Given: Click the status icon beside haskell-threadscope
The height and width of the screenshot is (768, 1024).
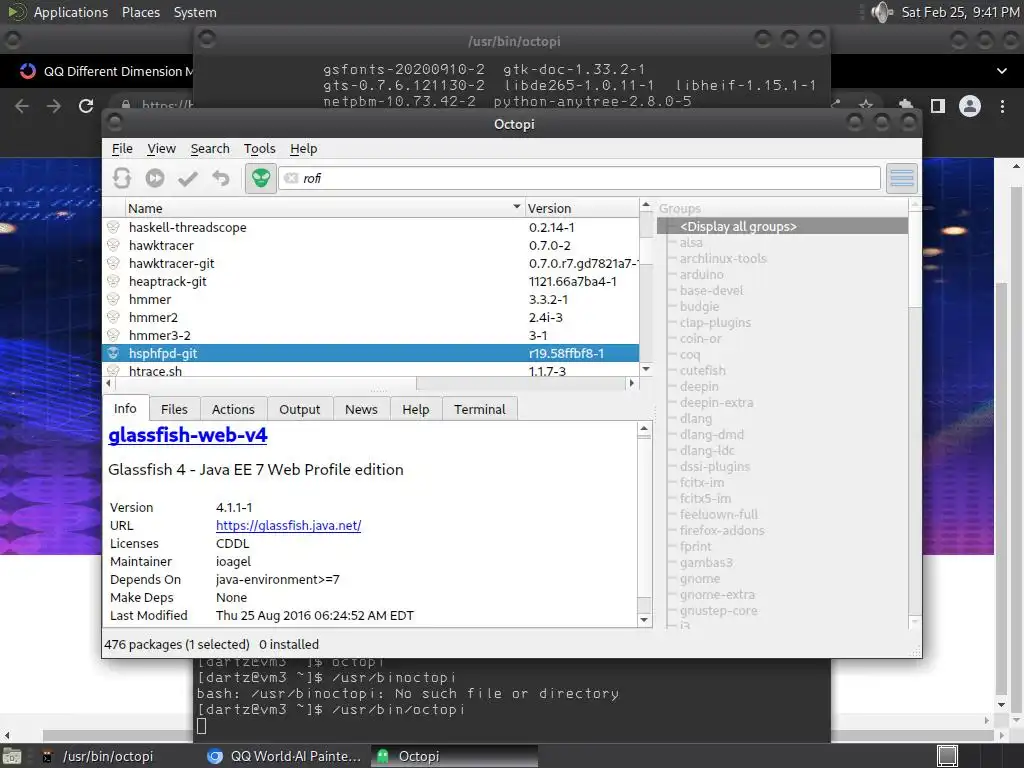Looking at the screenshot, I should 114,227.
